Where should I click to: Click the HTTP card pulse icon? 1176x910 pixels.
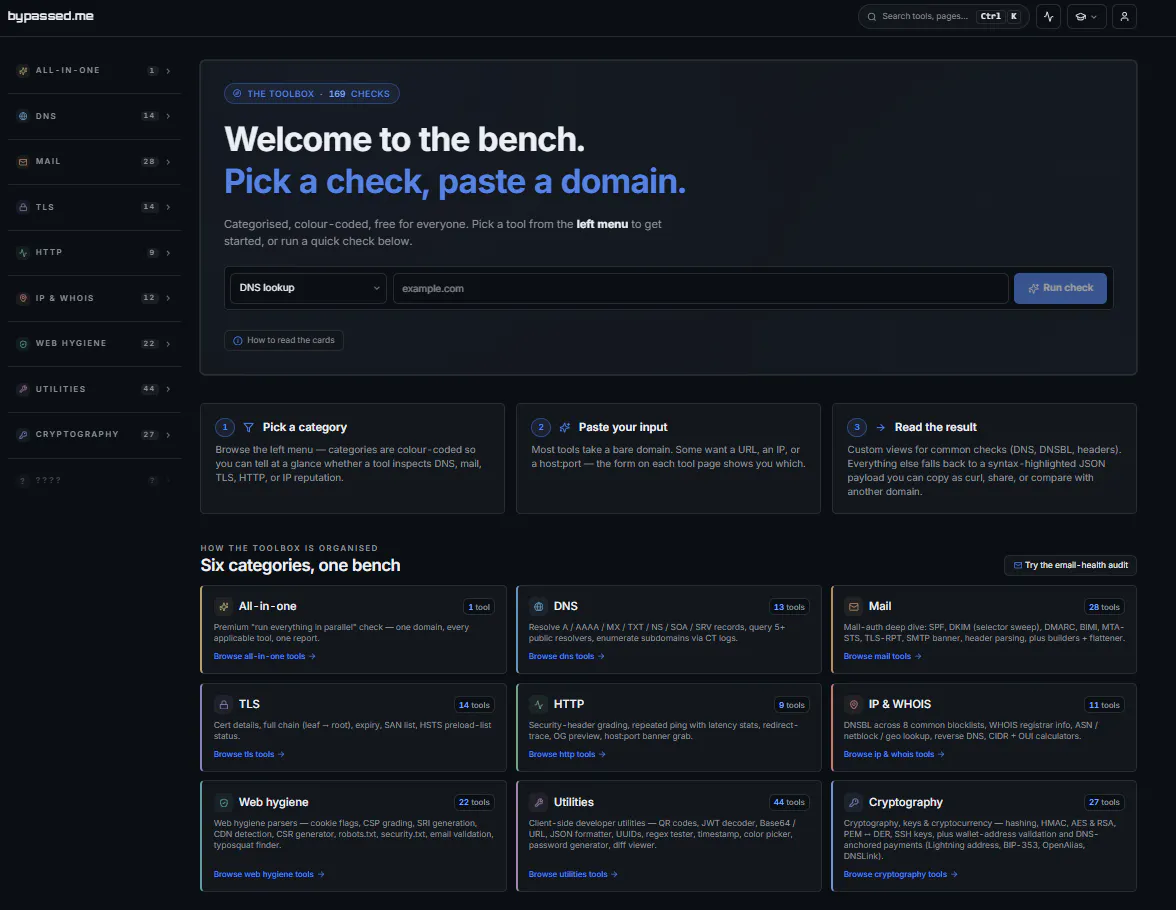[x=538, y=704]
